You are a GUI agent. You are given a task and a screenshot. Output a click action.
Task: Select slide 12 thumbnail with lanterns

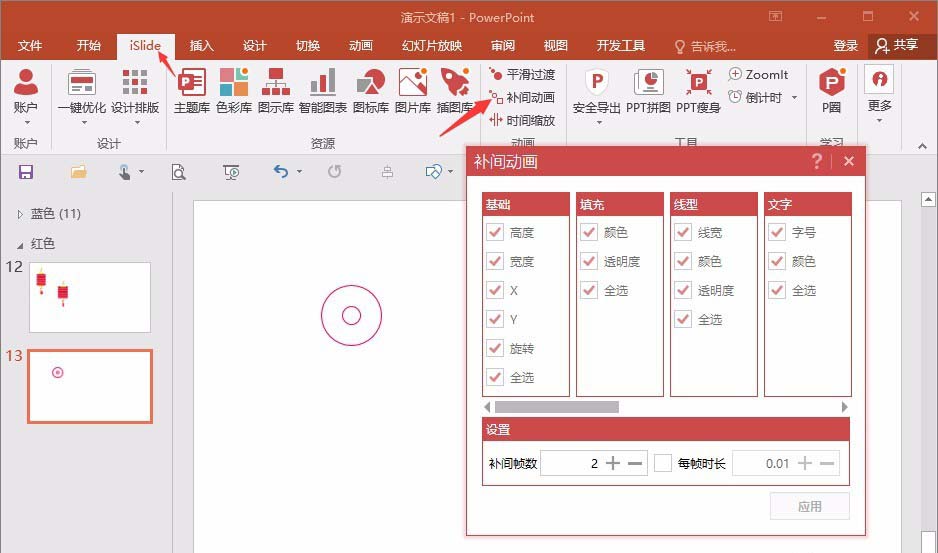click(x=90, y=297)
